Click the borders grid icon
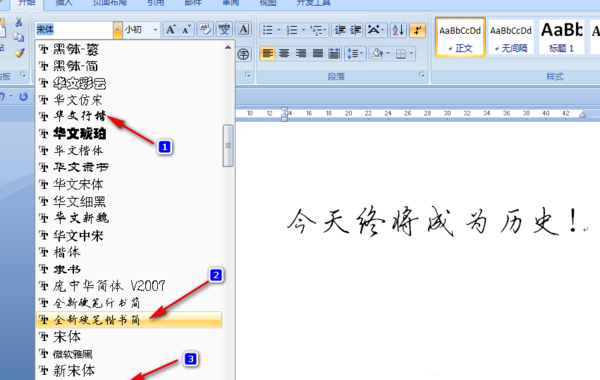 401,54
